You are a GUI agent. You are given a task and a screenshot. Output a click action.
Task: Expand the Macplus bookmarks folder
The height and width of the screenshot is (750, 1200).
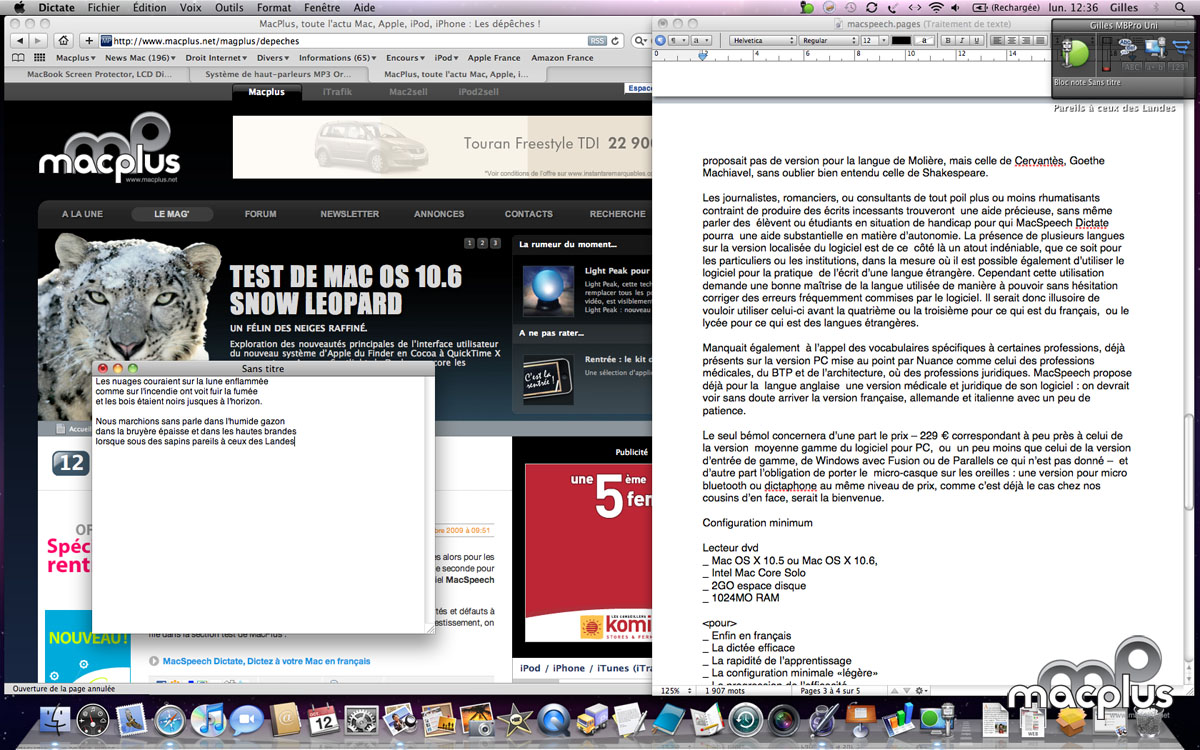76,58
